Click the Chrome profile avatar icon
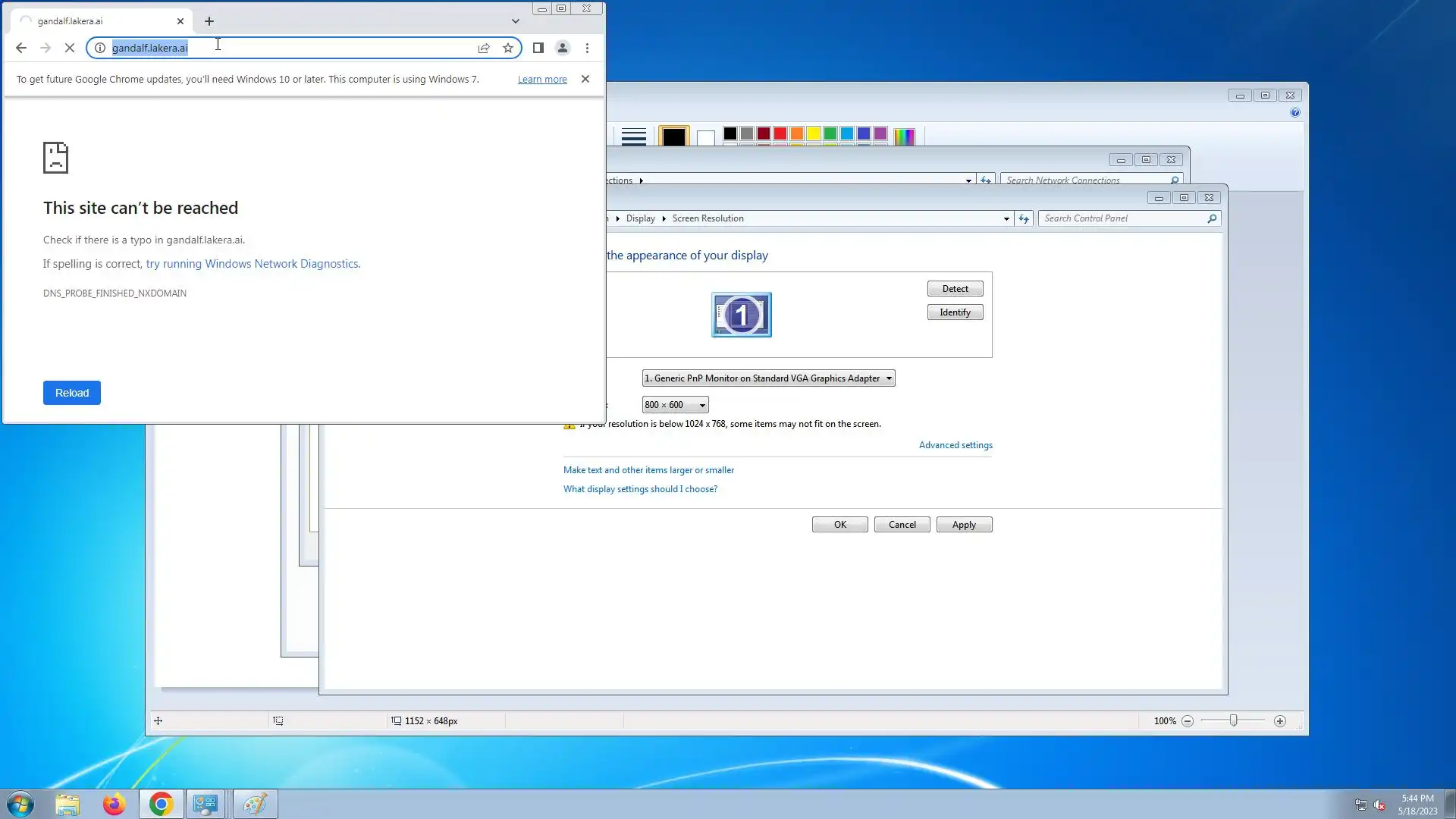 click(563, 48)
